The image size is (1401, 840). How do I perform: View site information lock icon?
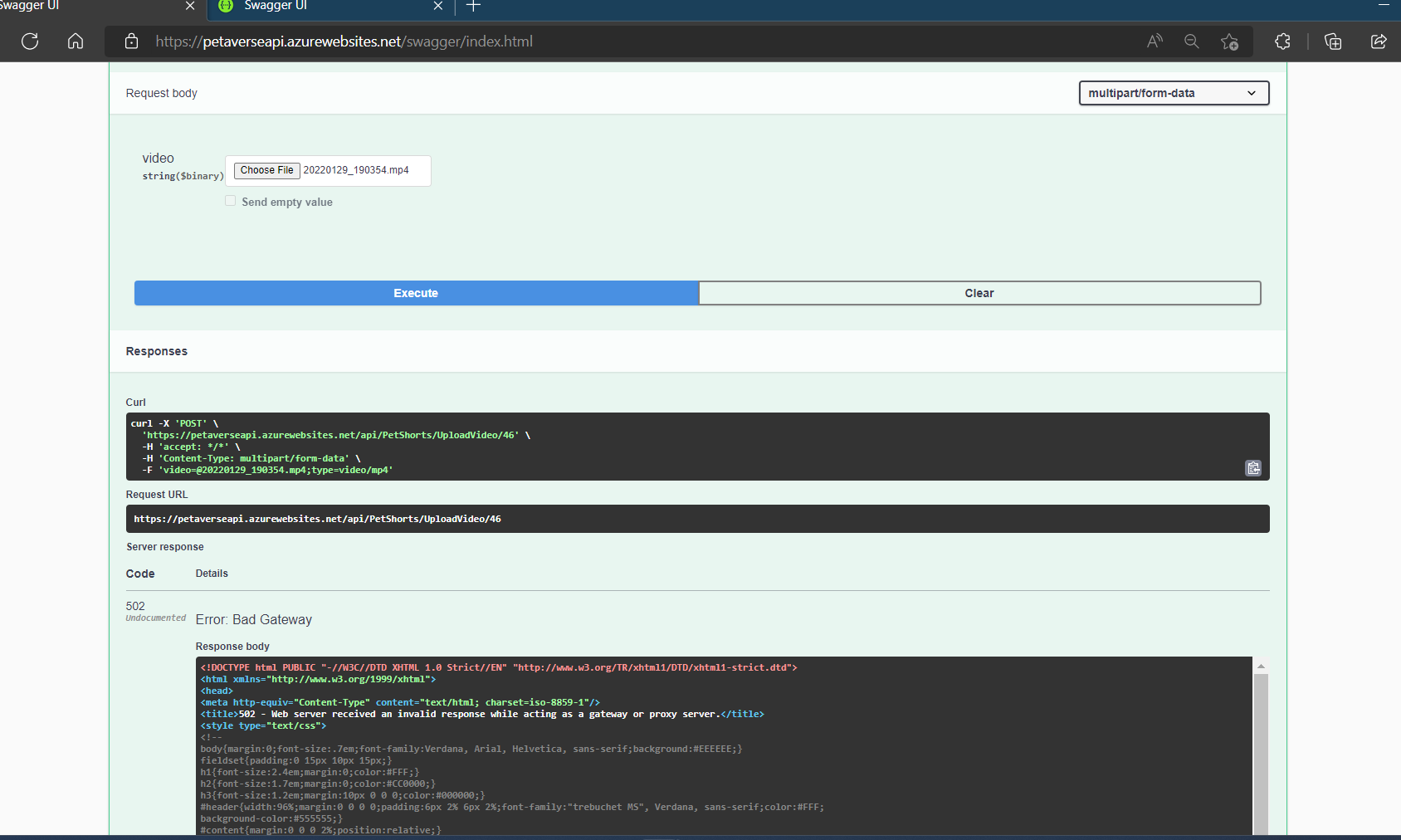pos(131,42)
